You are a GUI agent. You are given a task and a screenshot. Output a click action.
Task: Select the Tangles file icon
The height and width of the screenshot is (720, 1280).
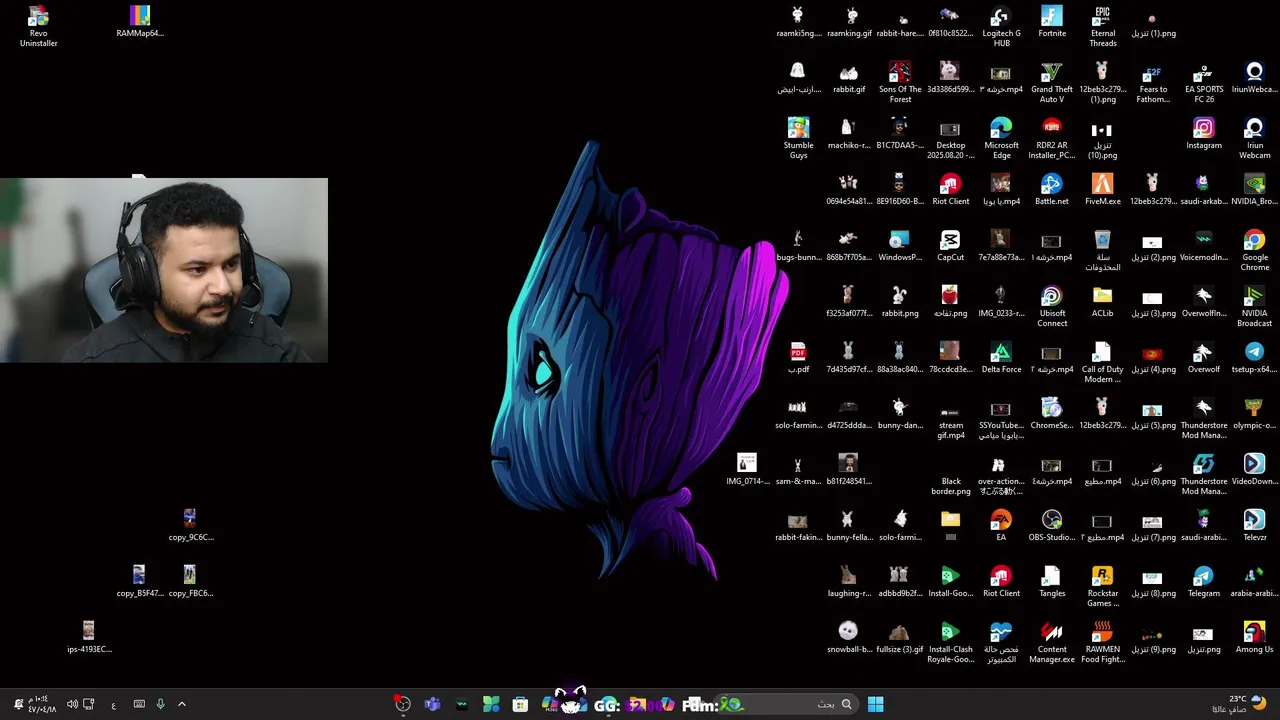coord(1051,582)
